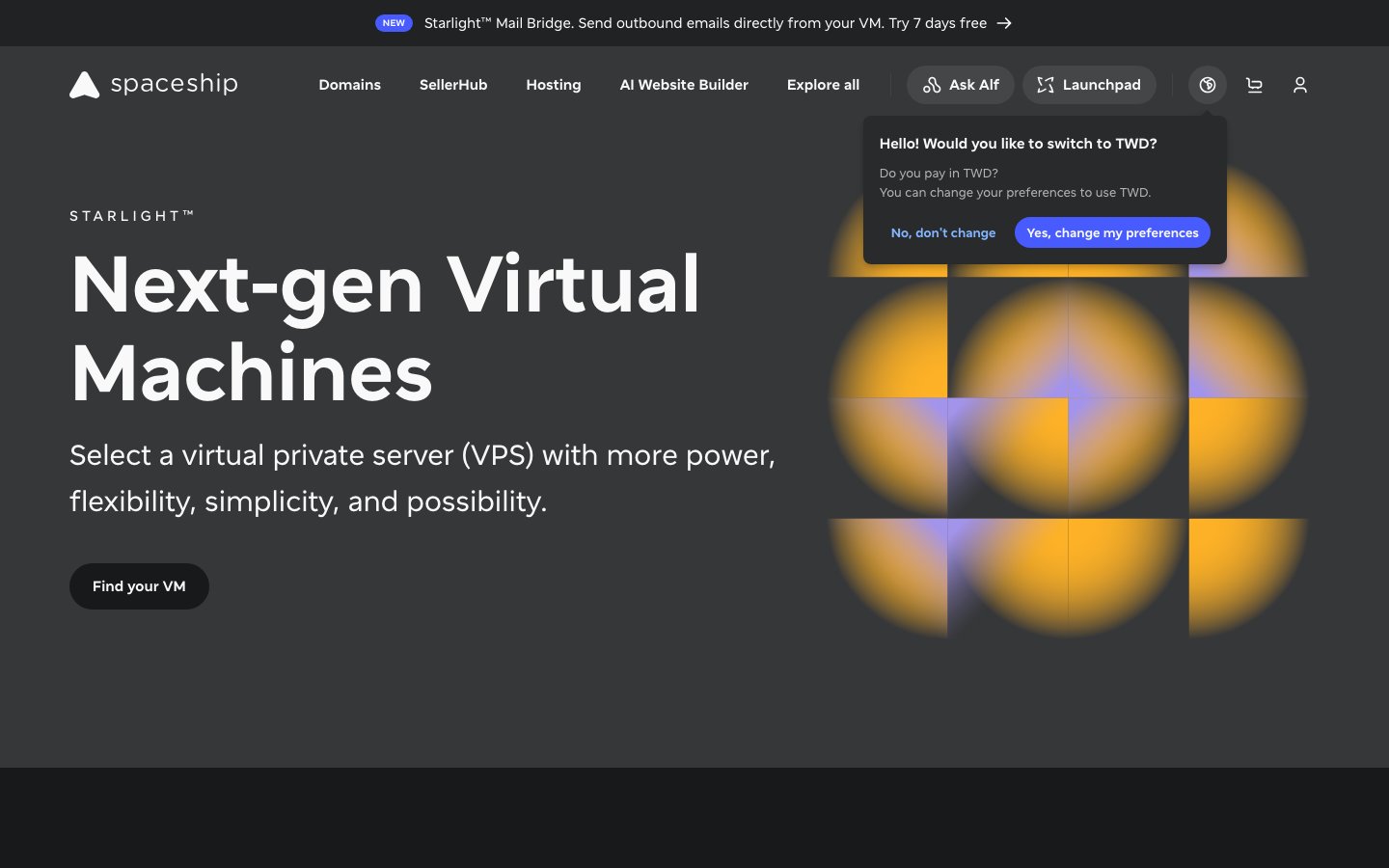The image size is (1389, 868).
Task: Expand the Hosting menu
Action: [554, 85]
